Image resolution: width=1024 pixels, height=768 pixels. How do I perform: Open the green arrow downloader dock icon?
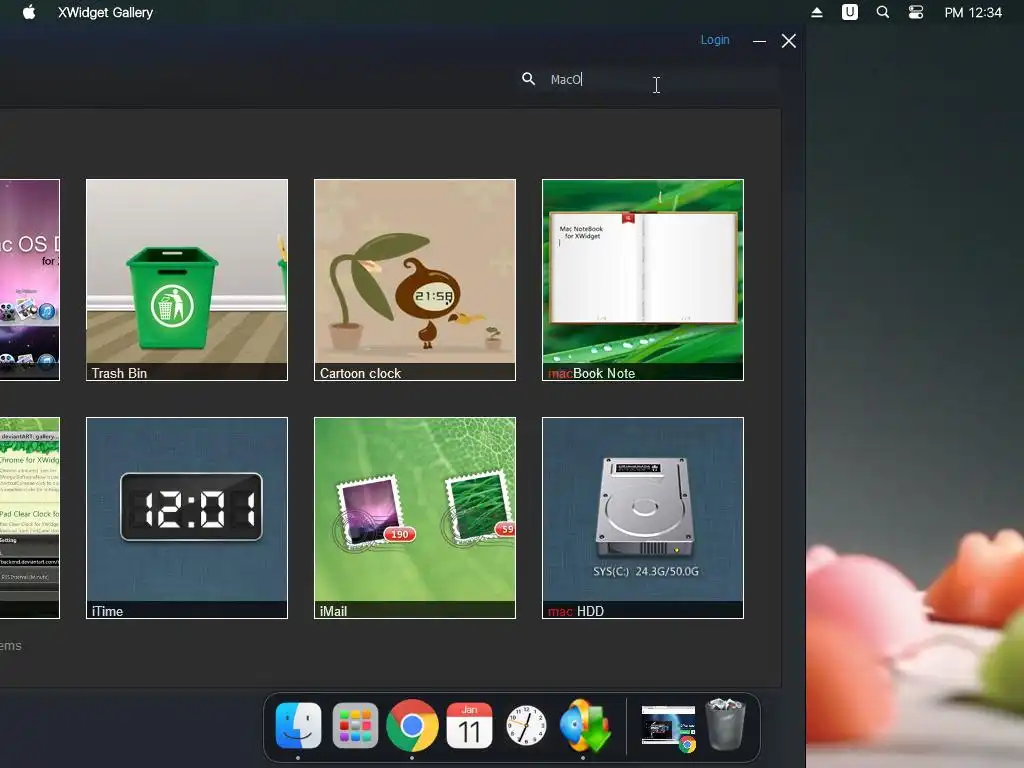[584, 726]
